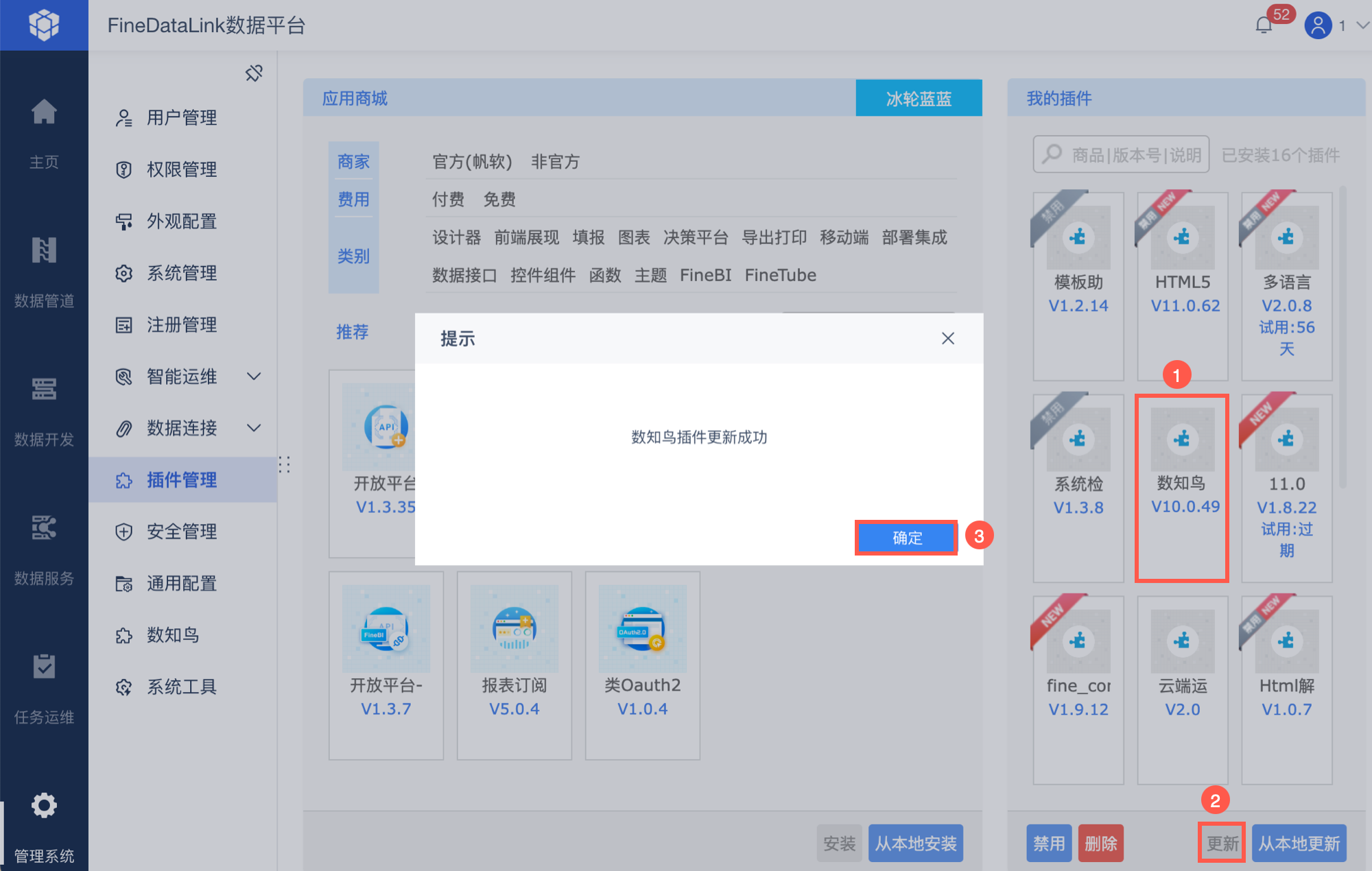Click the notification bell icon
This screenshot has width=1372, height=871.
1264,25
